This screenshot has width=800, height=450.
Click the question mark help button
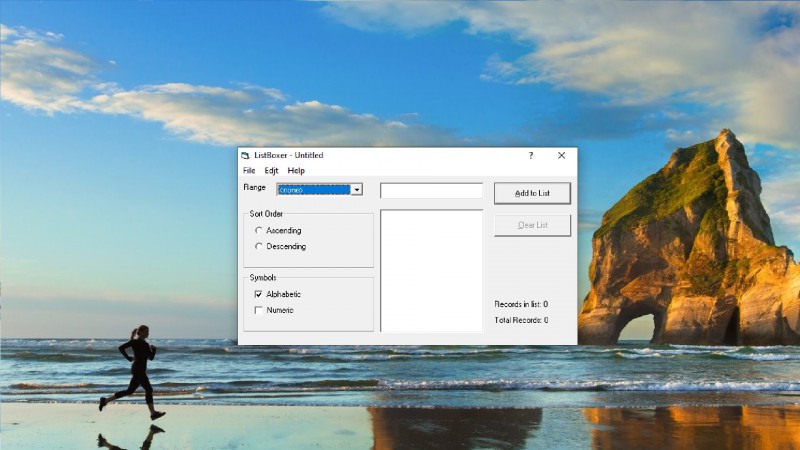(x=531, y=155)
